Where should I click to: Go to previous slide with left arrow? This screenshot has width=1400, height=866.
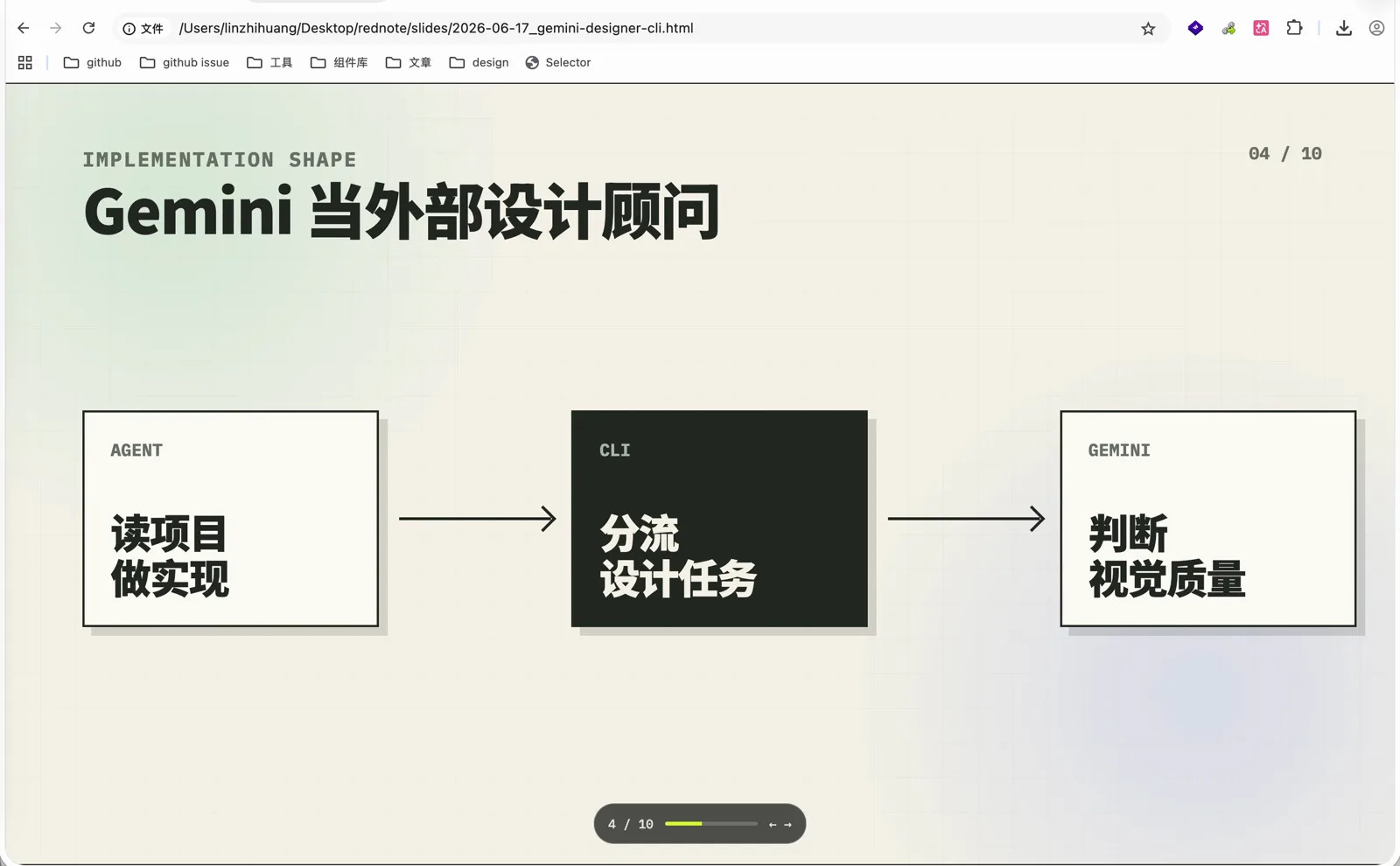[x=773, y=825]
